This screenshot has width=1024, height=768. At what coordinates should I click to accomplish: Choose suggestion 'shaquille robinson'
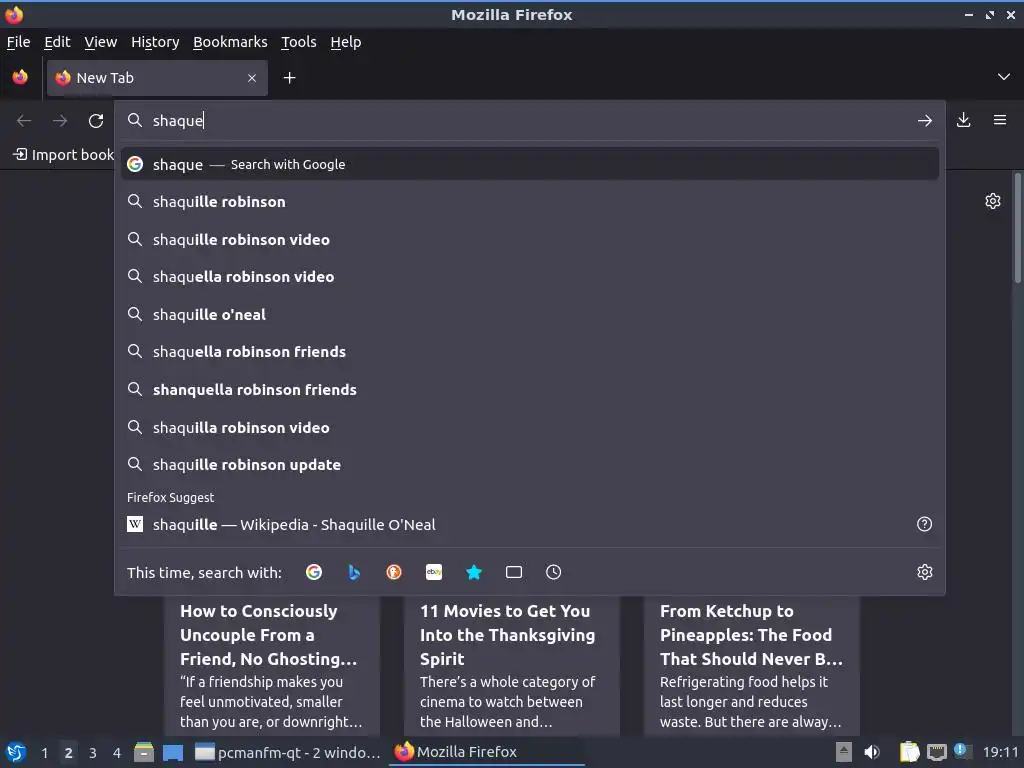pyautogui.click(x=530, y=202)
